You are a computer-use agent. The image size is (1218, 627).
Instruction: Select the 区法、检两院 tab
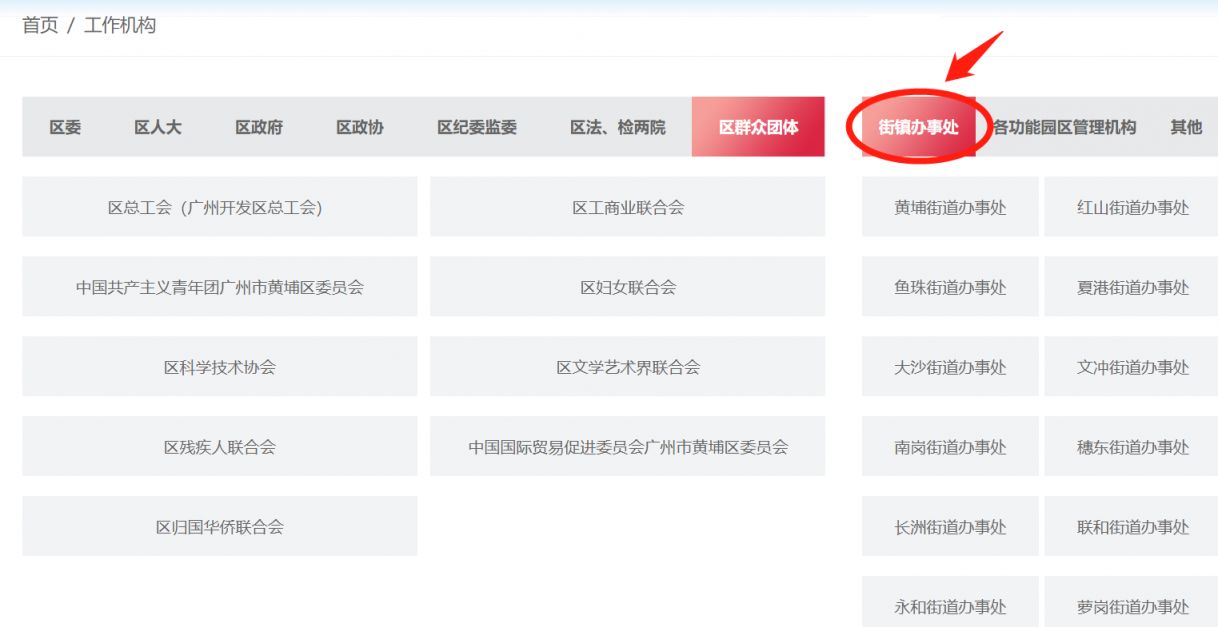point(618,127)
